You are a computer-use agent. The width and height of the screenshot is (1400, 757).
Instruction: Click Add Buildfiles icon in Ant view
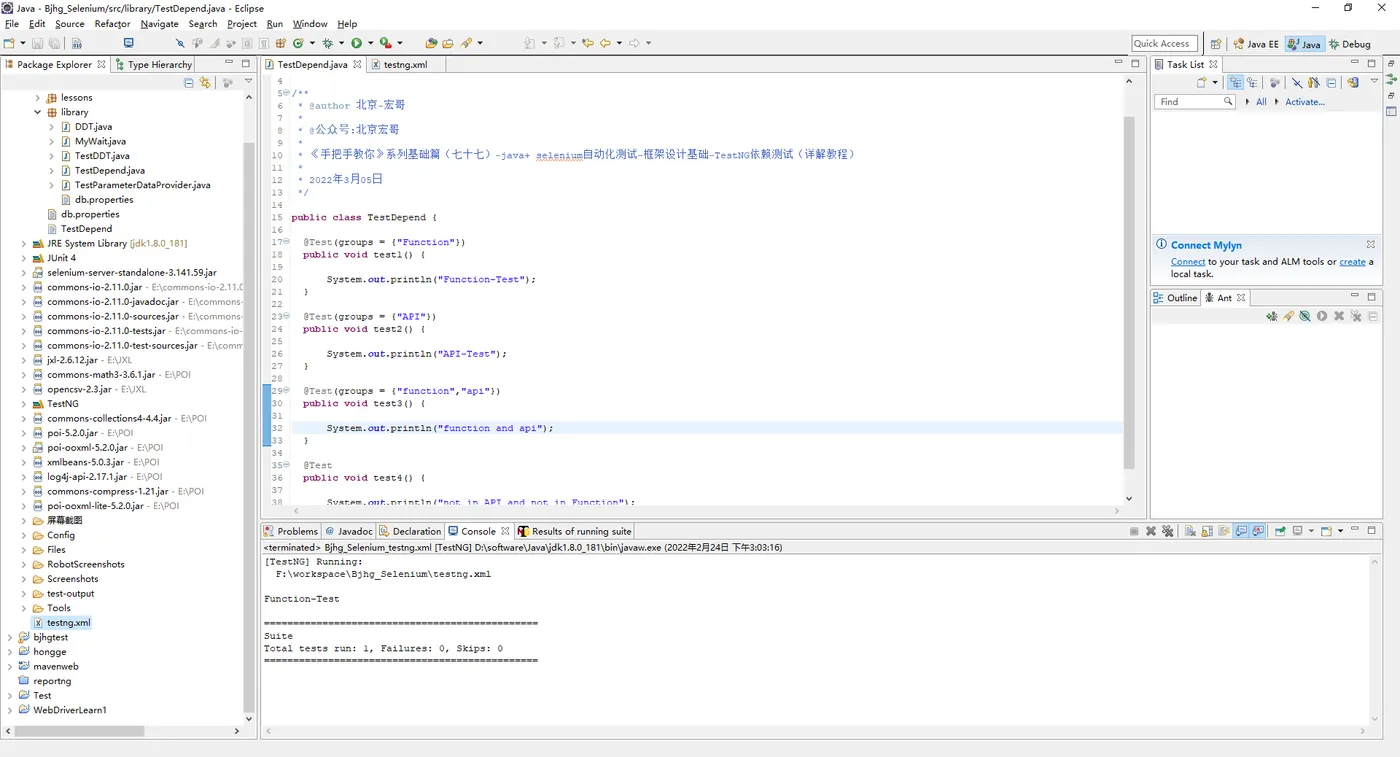pyautogui.click(x=1271, y=316)
